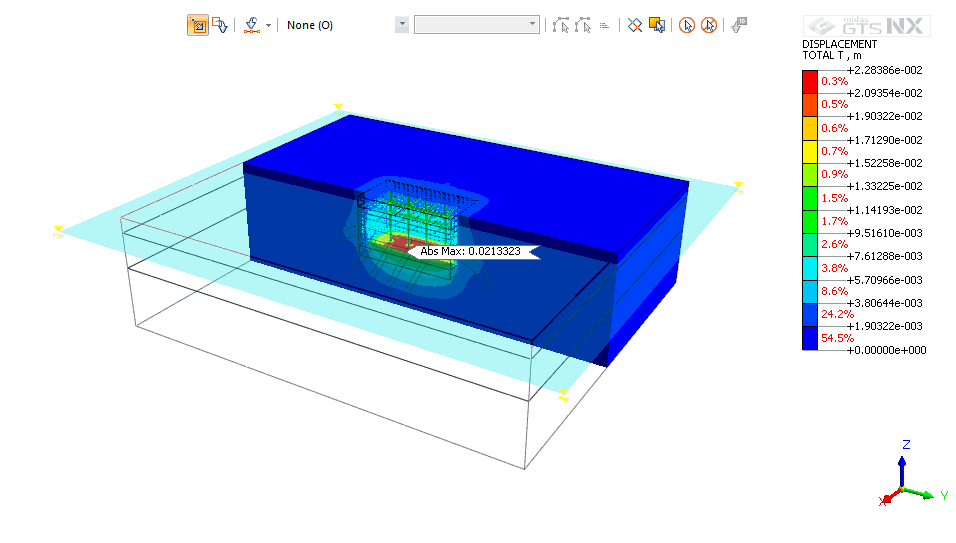Expand the None (O) selection dropdown
The height and width of the screenshot is (543, 956).
[401, 25]
